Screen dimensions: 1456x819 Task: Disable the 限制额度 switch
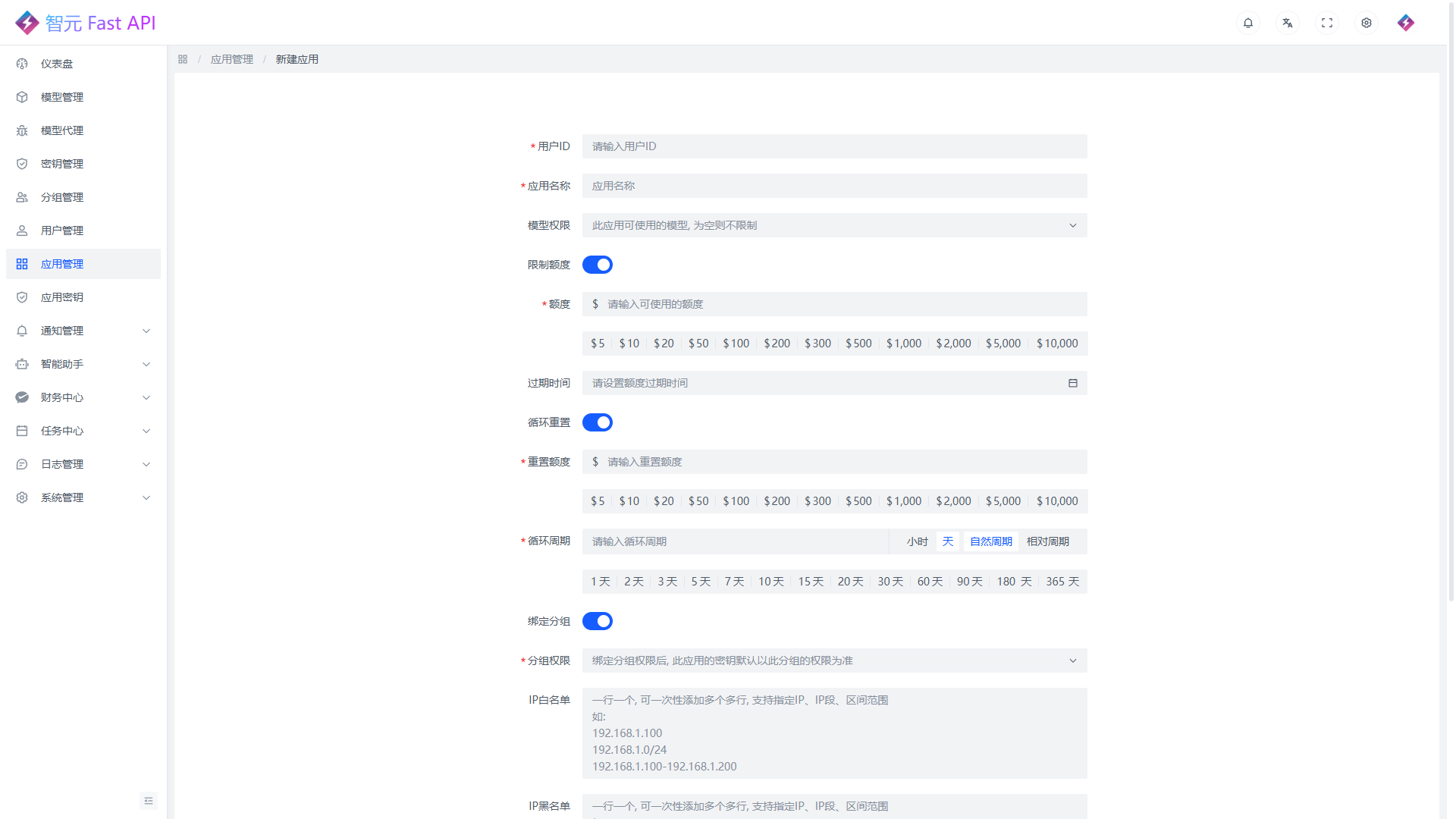(x=598, y=265)
